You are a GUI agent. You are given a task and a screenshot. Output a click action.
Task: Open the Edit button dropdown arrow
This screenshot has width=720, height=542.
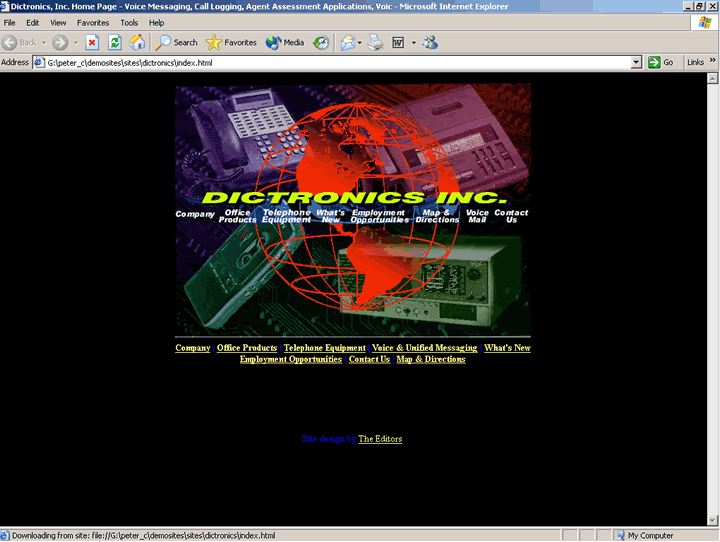coord(413,43)
